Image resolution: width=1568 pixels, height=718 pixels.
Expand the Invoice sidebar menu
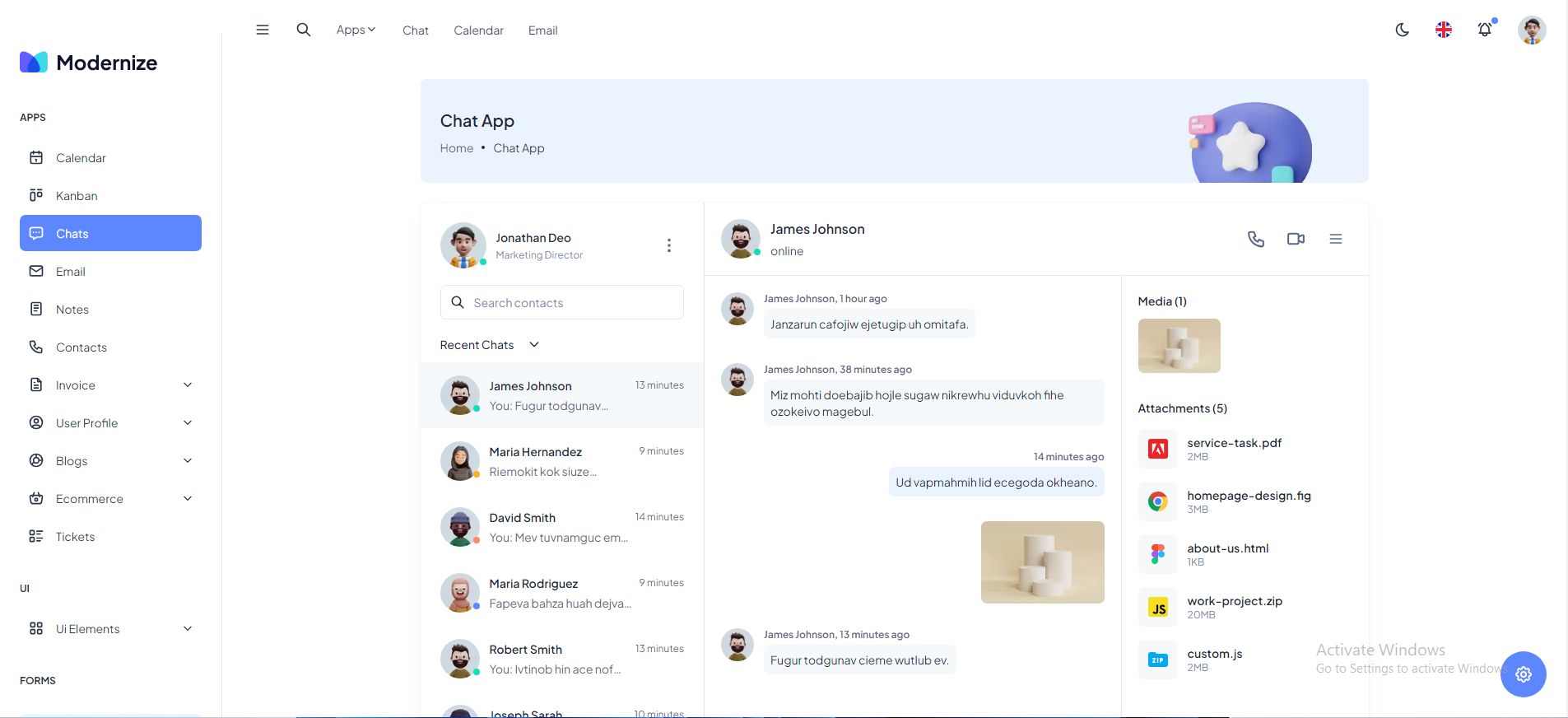point(110,385)
